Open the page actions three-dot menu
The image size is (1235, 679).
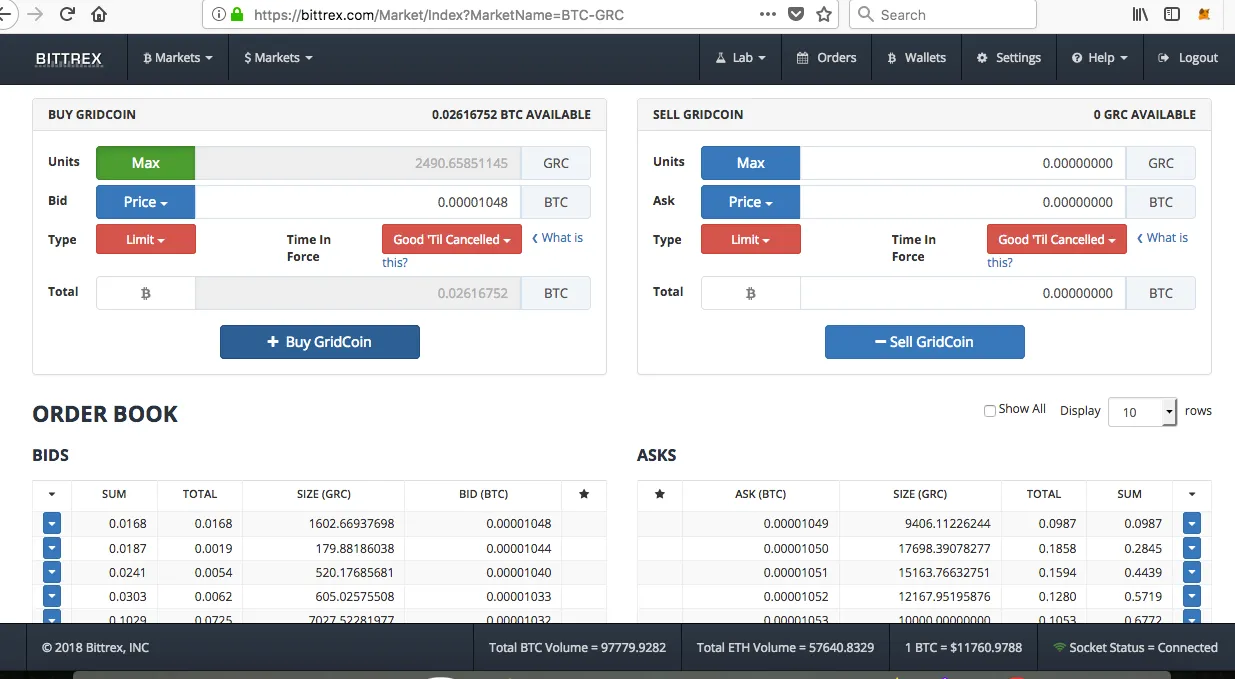click(x=768, y=14)
